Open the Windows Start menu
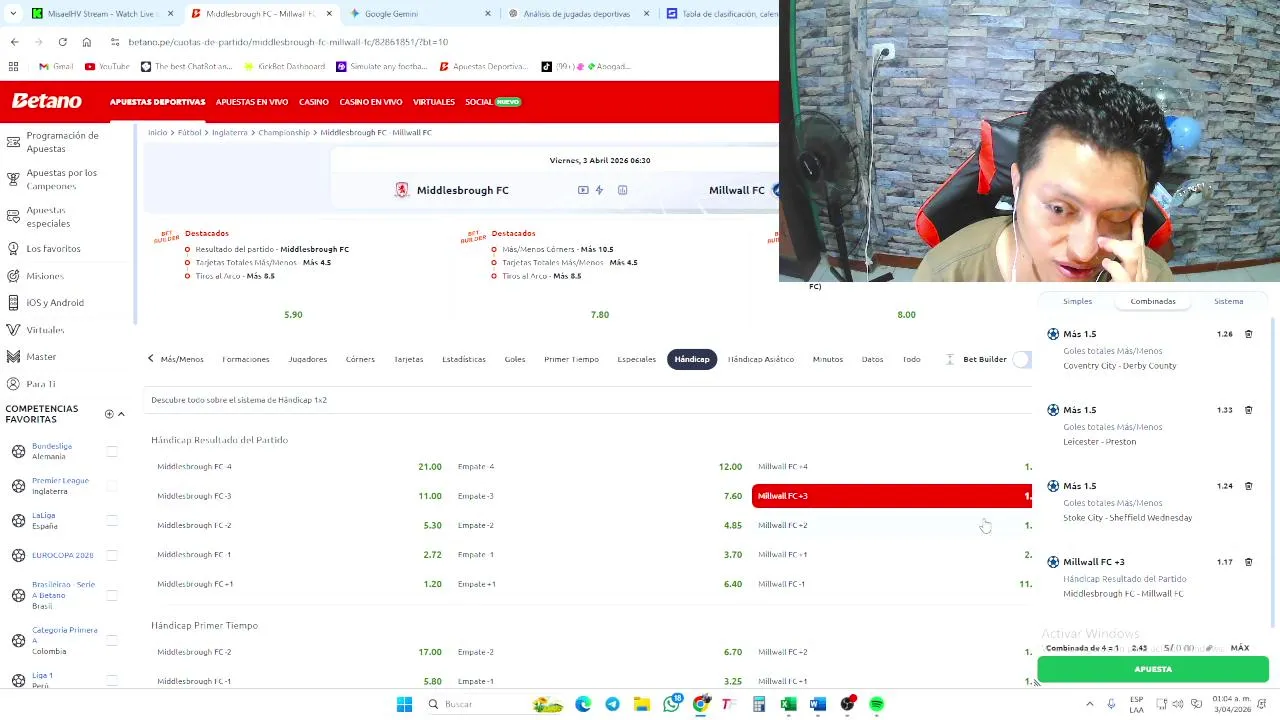 point(404,704)
